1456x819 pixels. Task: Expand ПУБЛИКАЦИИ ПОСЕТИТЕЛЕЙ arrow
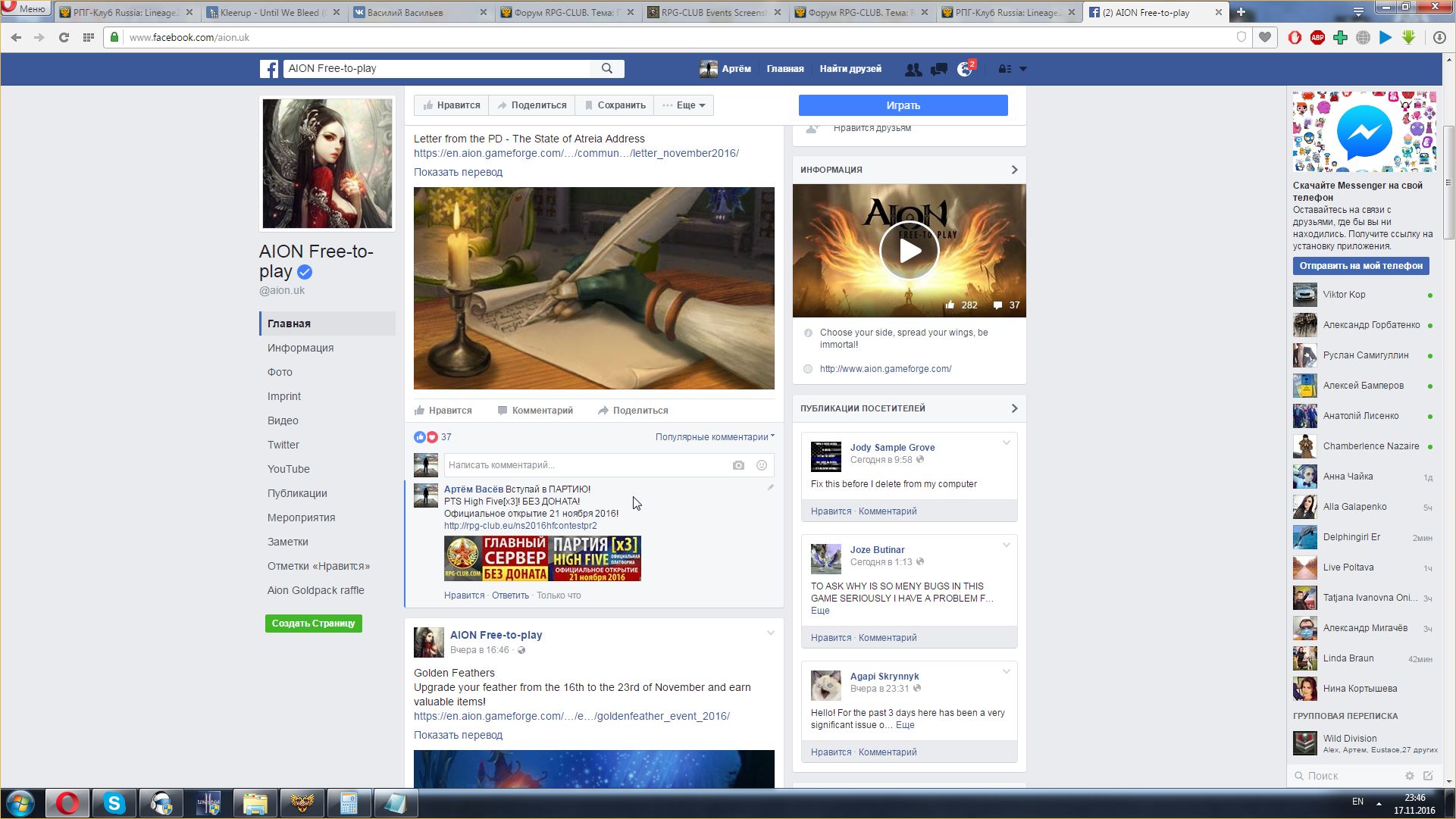click(x=1014, y=408)
